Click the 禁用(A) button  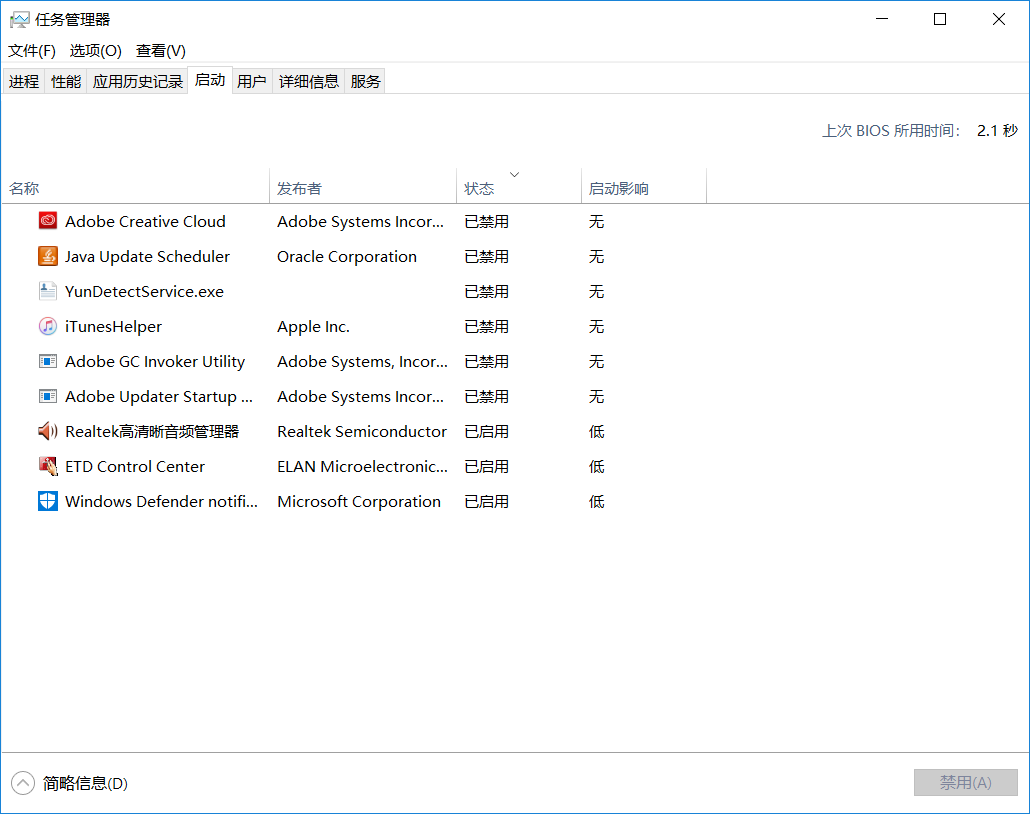pyautogui.click(x=966, y=782)
